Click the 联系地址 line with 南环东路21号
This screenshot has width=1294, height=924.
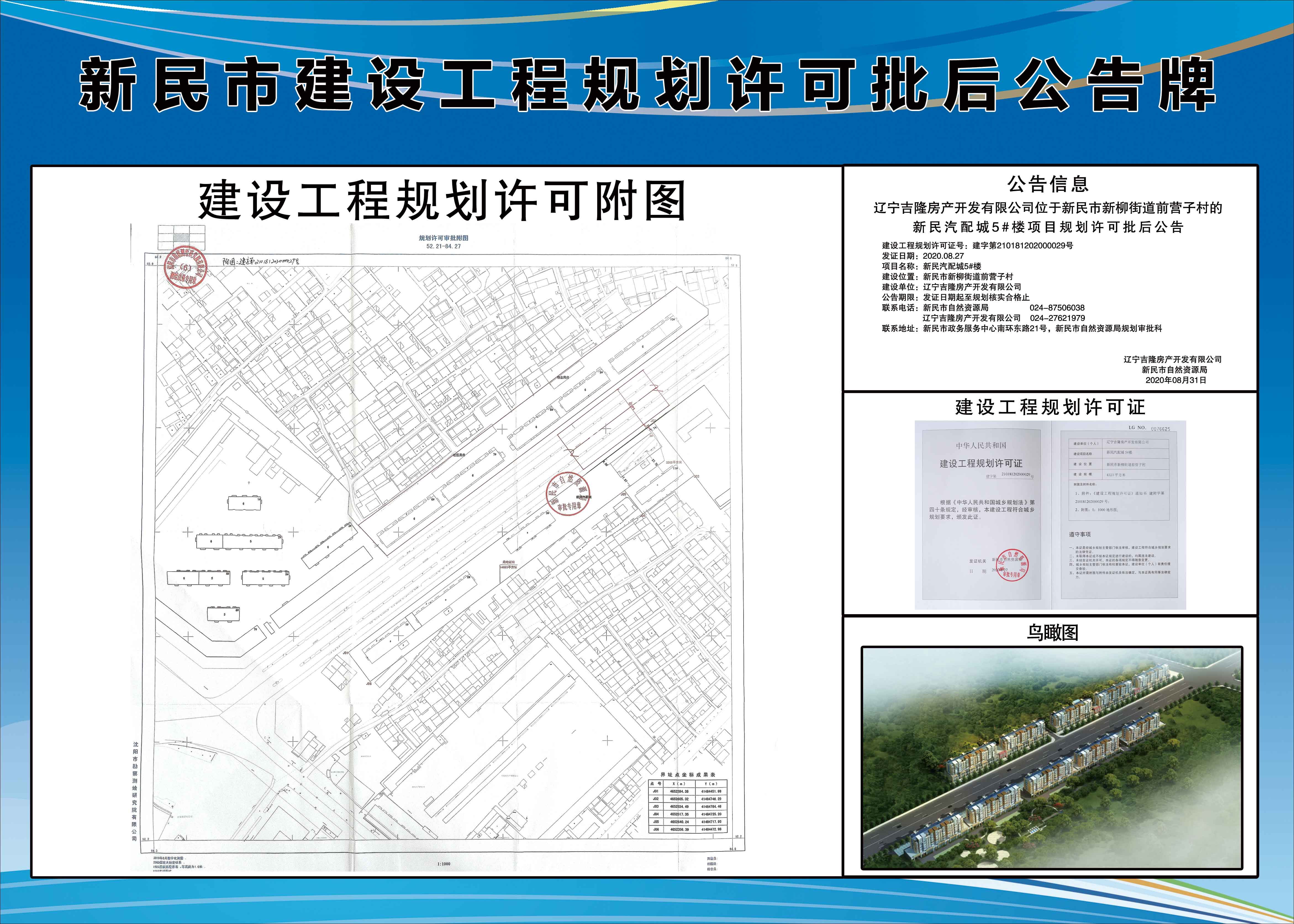[x=1021, y=328]
